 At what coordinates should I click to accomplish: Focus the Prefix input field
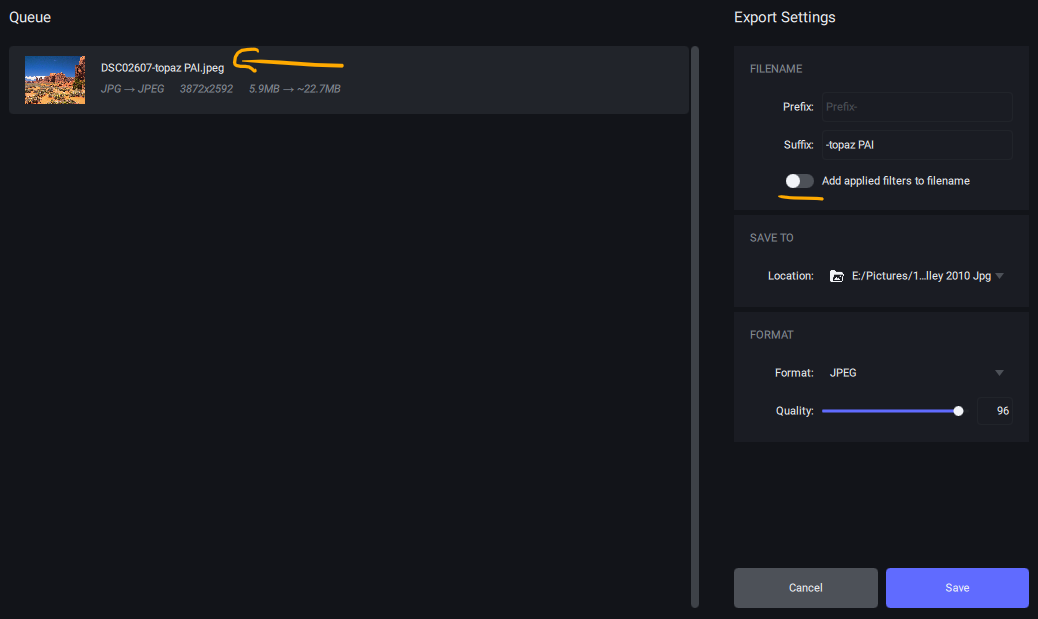click(916, 107)
